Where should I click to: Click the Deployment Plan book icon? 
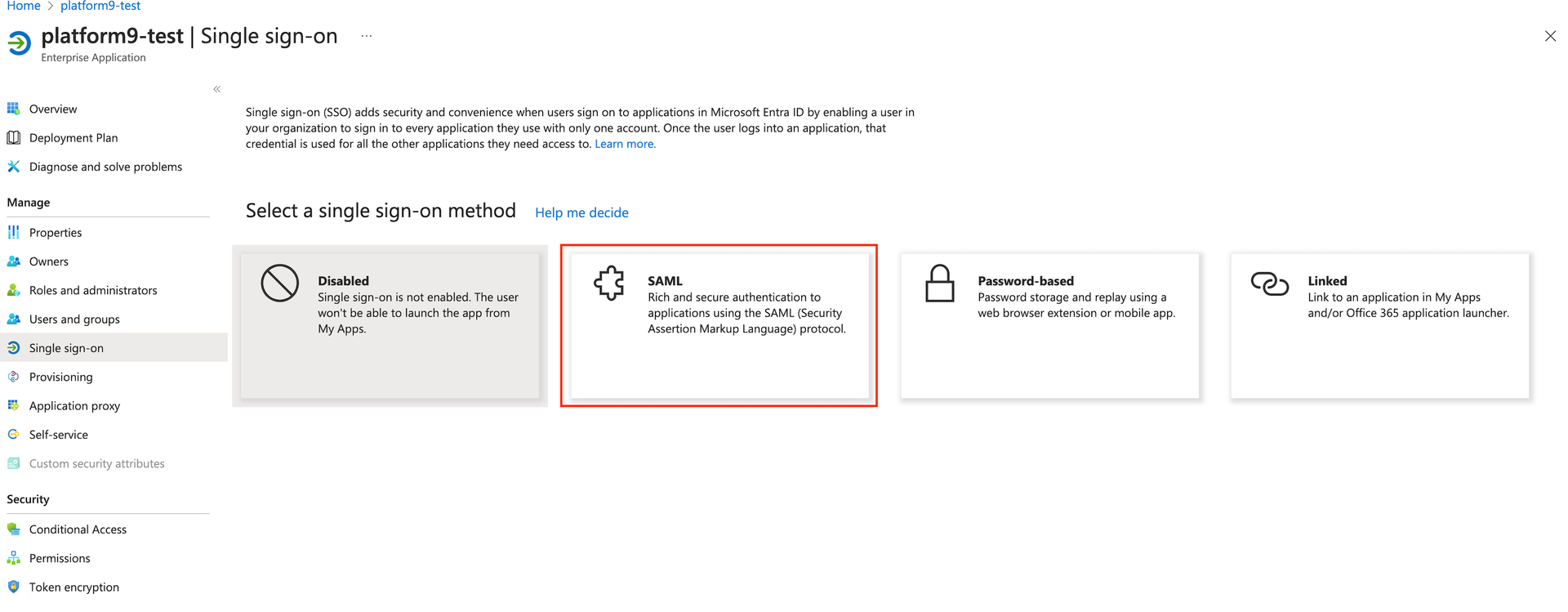click(13, 137)
